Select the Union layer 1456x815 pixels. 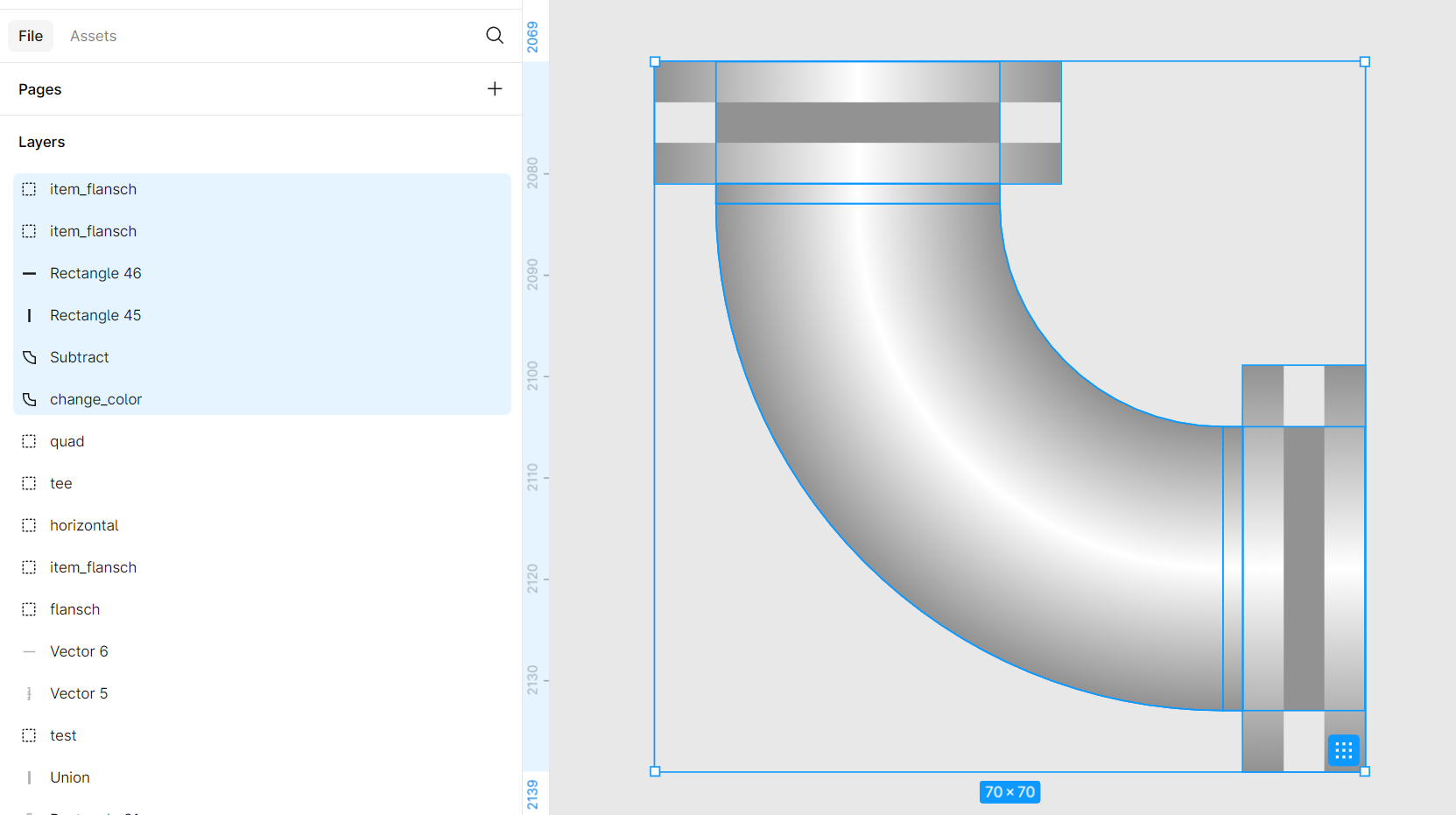[x=70, y=777]
